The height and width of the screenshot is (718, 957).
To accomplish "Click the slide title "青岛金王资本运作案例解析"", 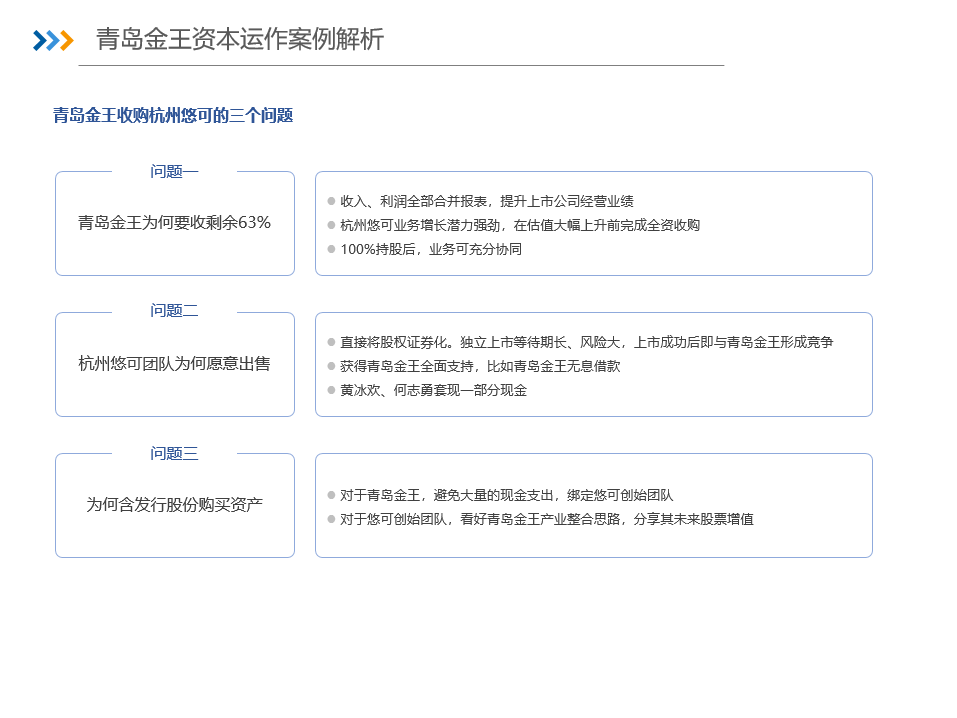I will point(240,40).
